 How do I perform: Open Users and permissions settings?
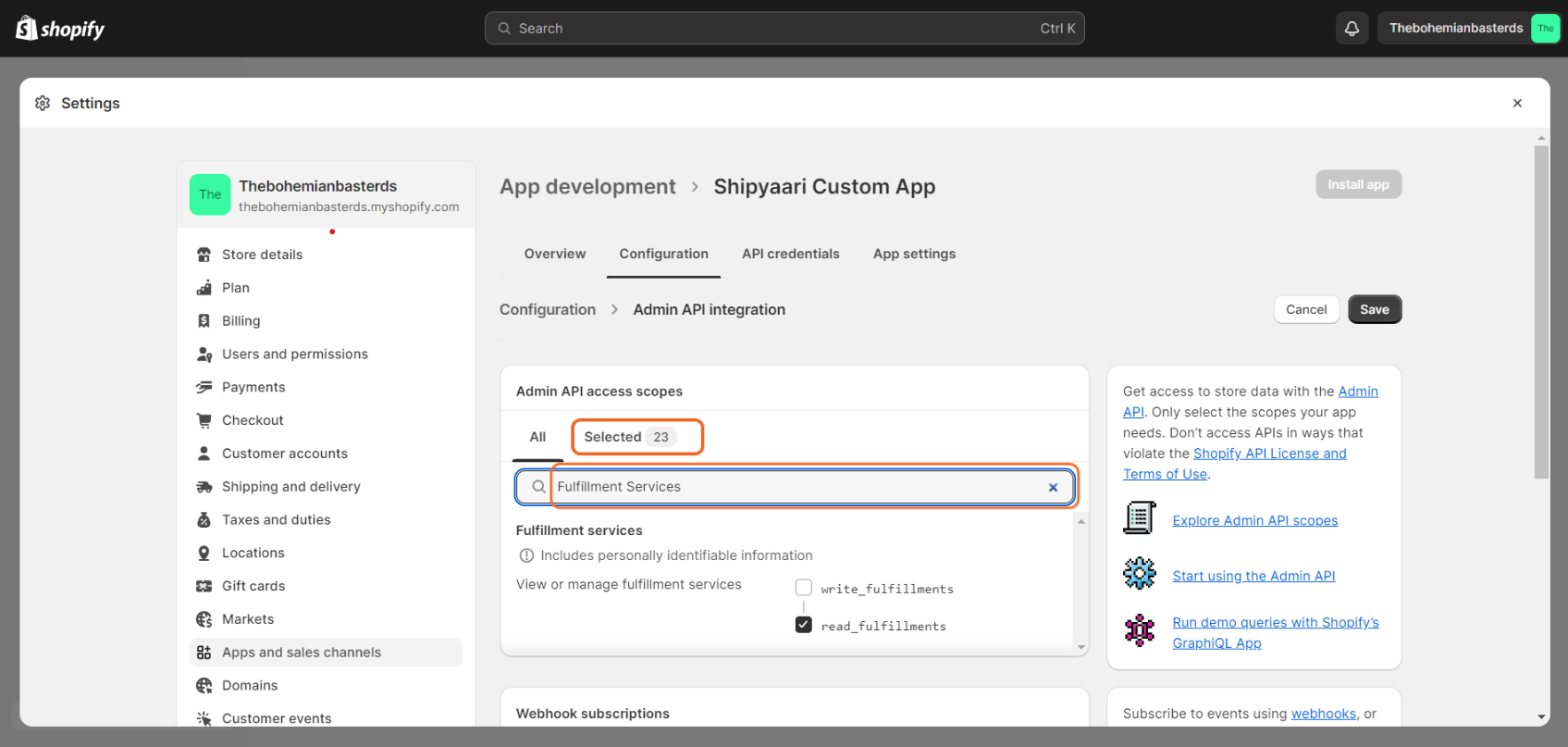pos(326,355)
